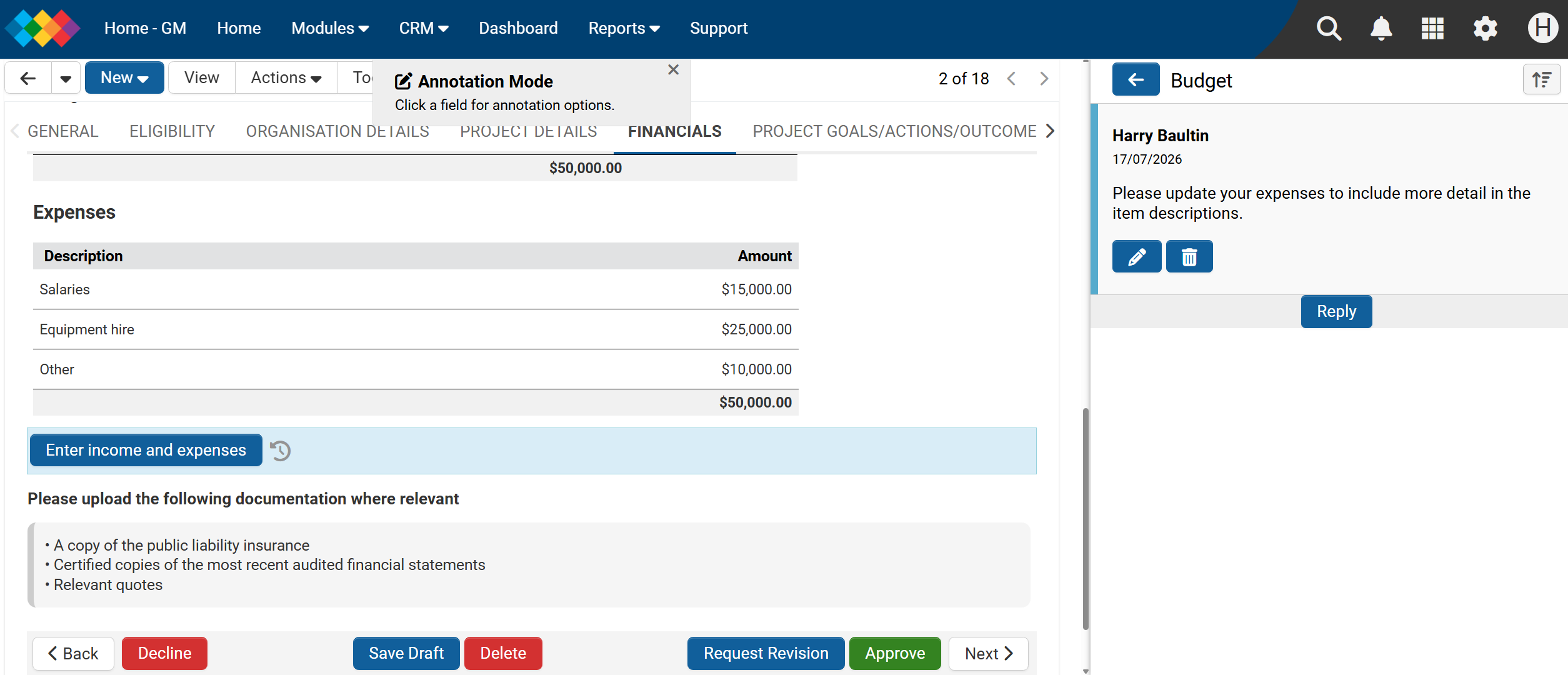
Task: Delete Harry Baultin's note with trash icon
Action: 1189,257
